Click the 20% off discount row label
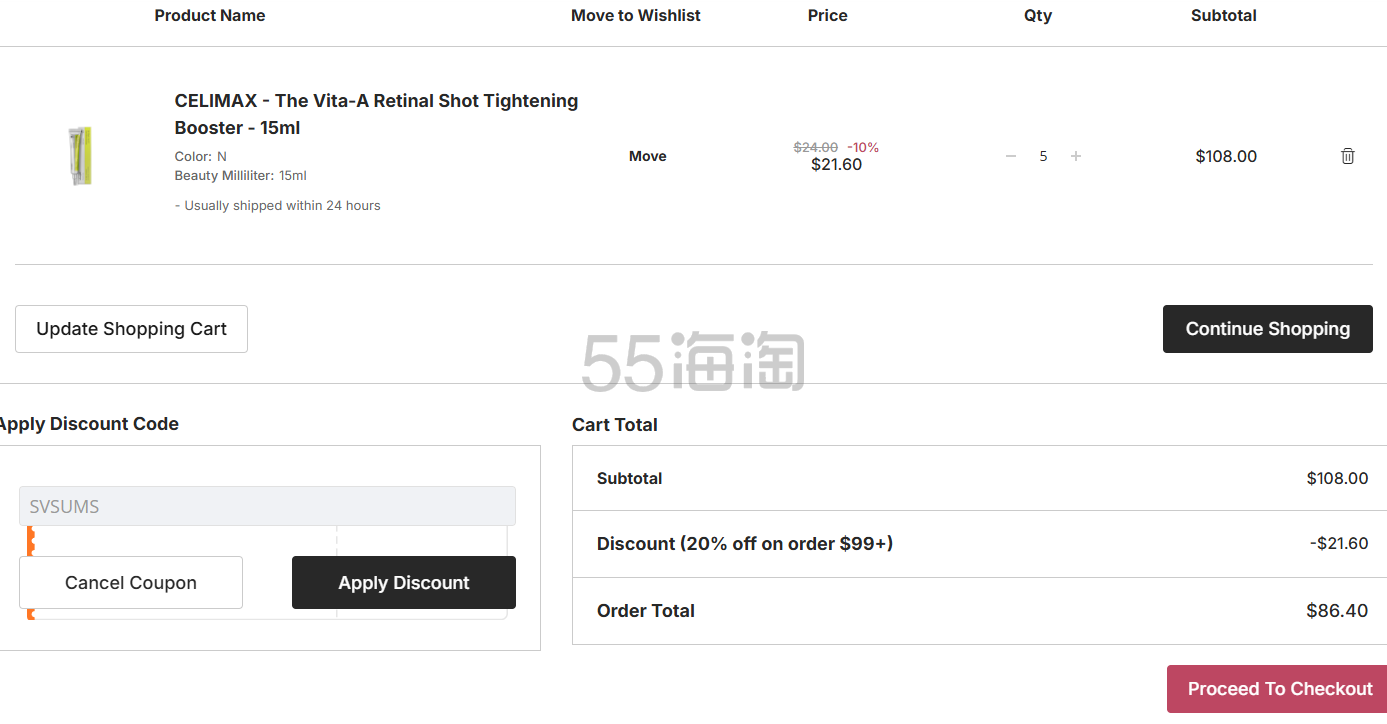This screenshot has height=724, width=1387. click(745, 544)
